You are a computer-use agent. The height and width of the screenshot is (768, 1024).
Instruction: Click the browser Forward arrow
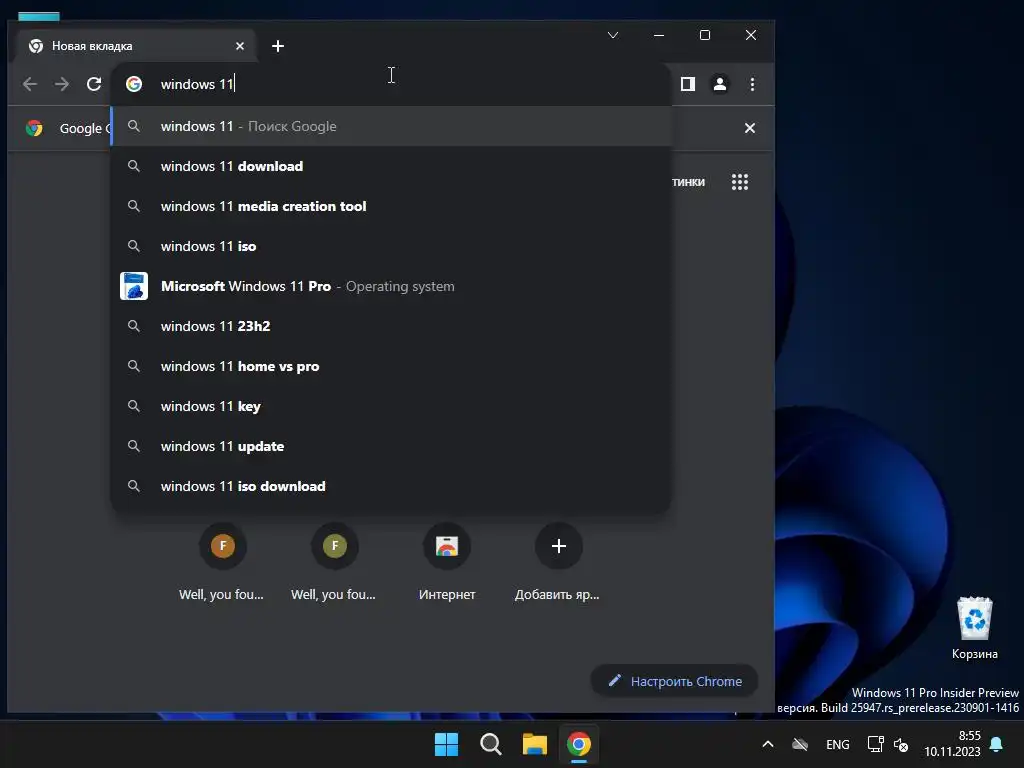tap(62, 84)
